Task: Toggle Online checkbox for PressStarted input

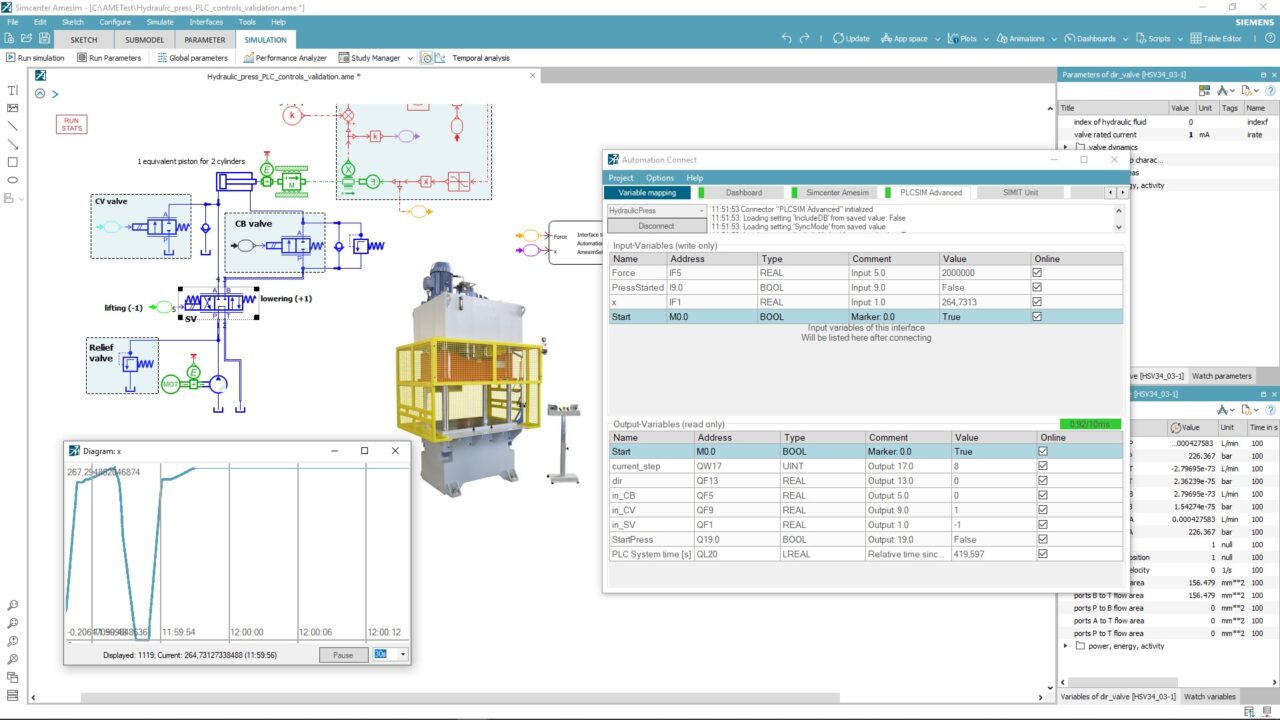Action: coord(1039,287)
